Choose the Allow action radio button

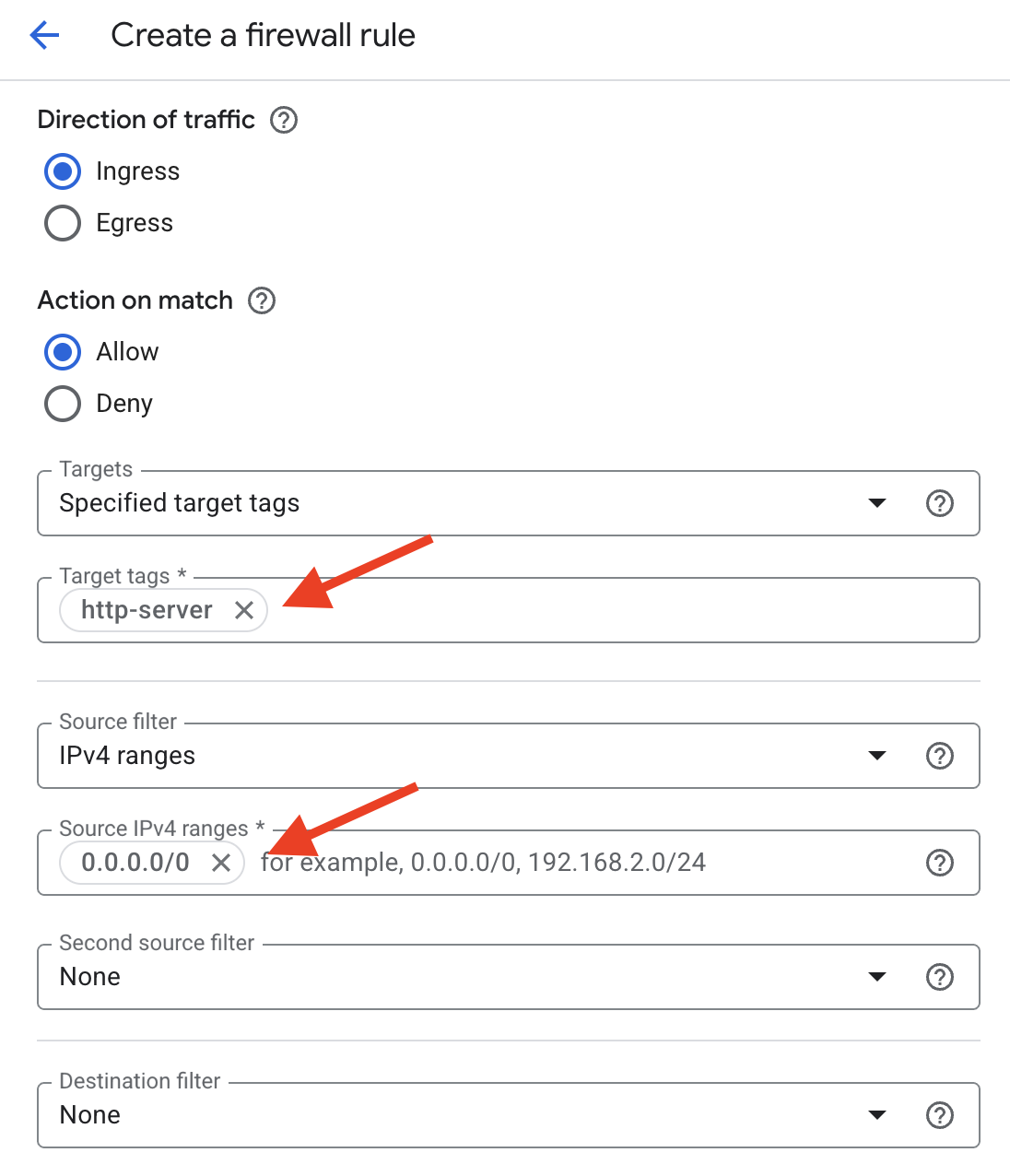pyautogui.click(x=63, y=352)
